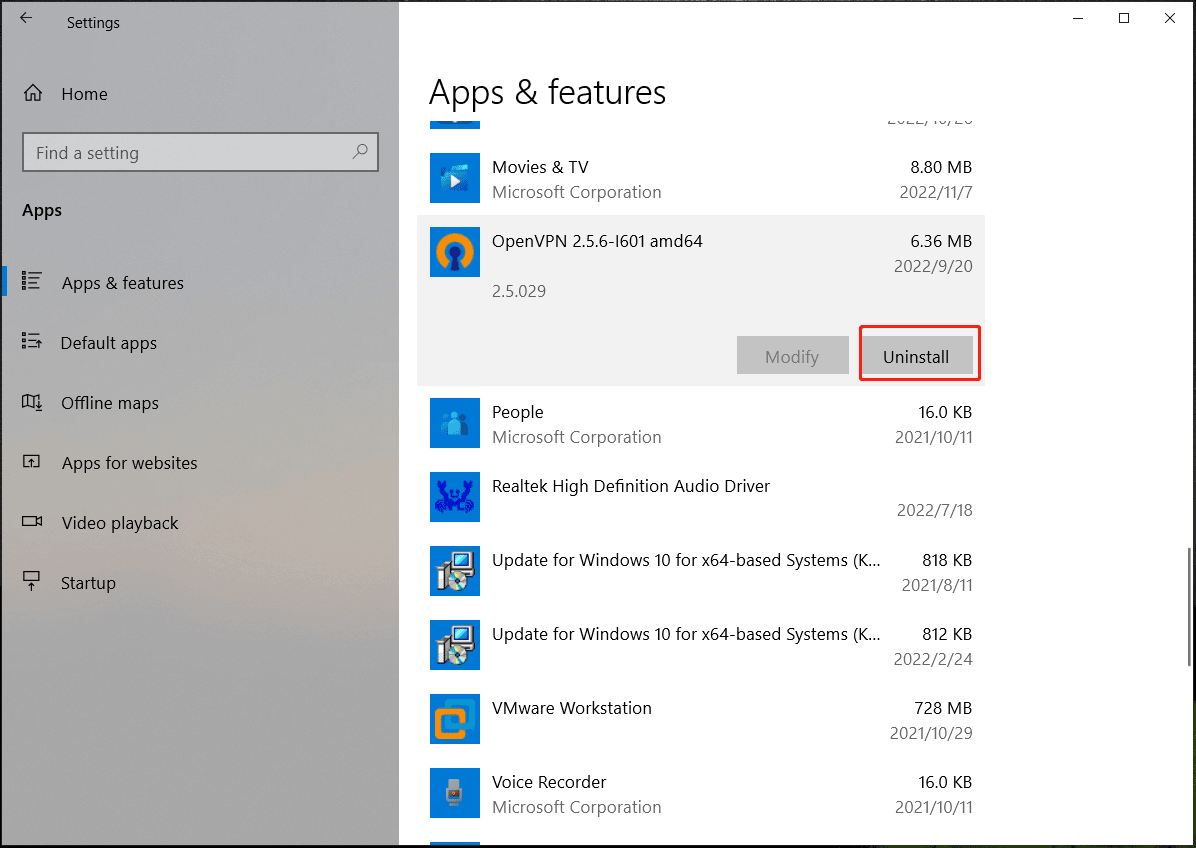1196x848 pixels.
Task: Go to Default apps settings
Action: 108,343
